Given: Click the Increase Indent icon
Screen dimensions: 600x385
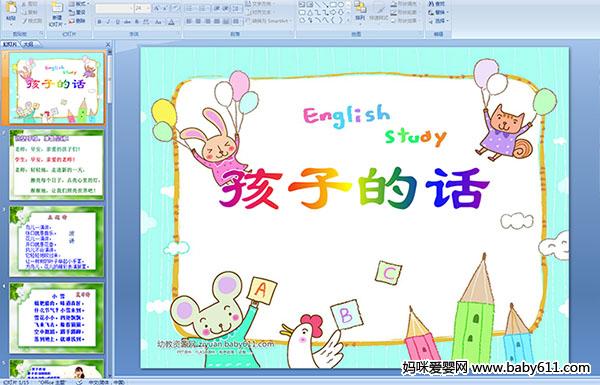Looking at the screenshot, I should click(226, 8).
